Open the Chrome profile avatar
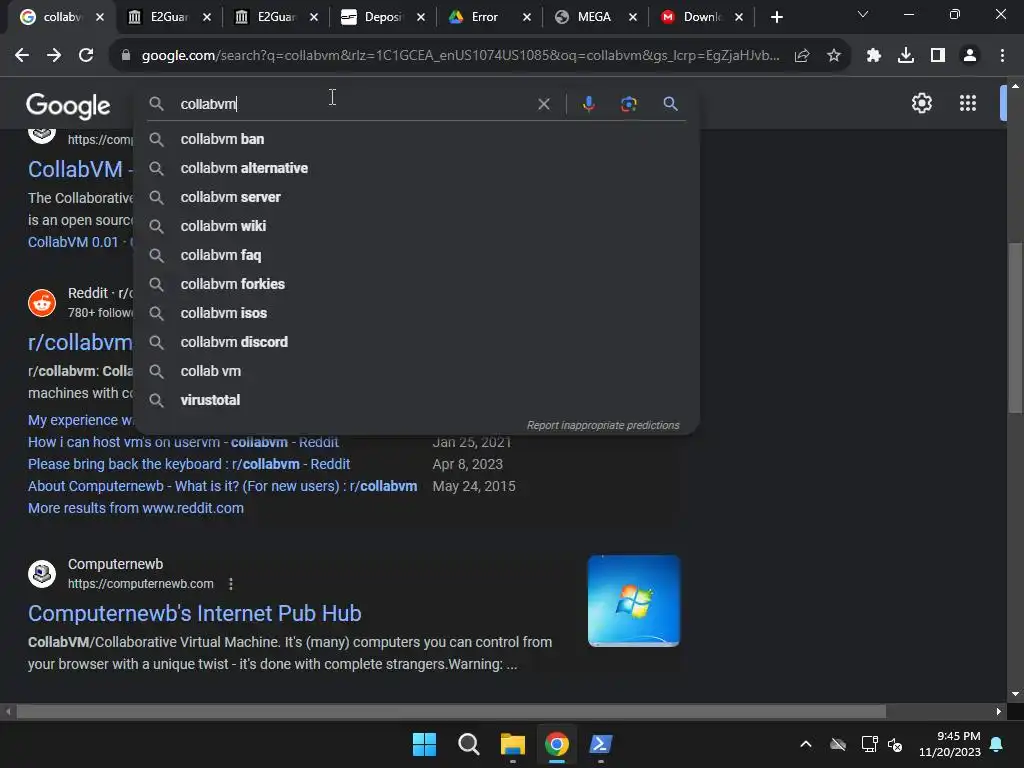 [x=970, y=56]
